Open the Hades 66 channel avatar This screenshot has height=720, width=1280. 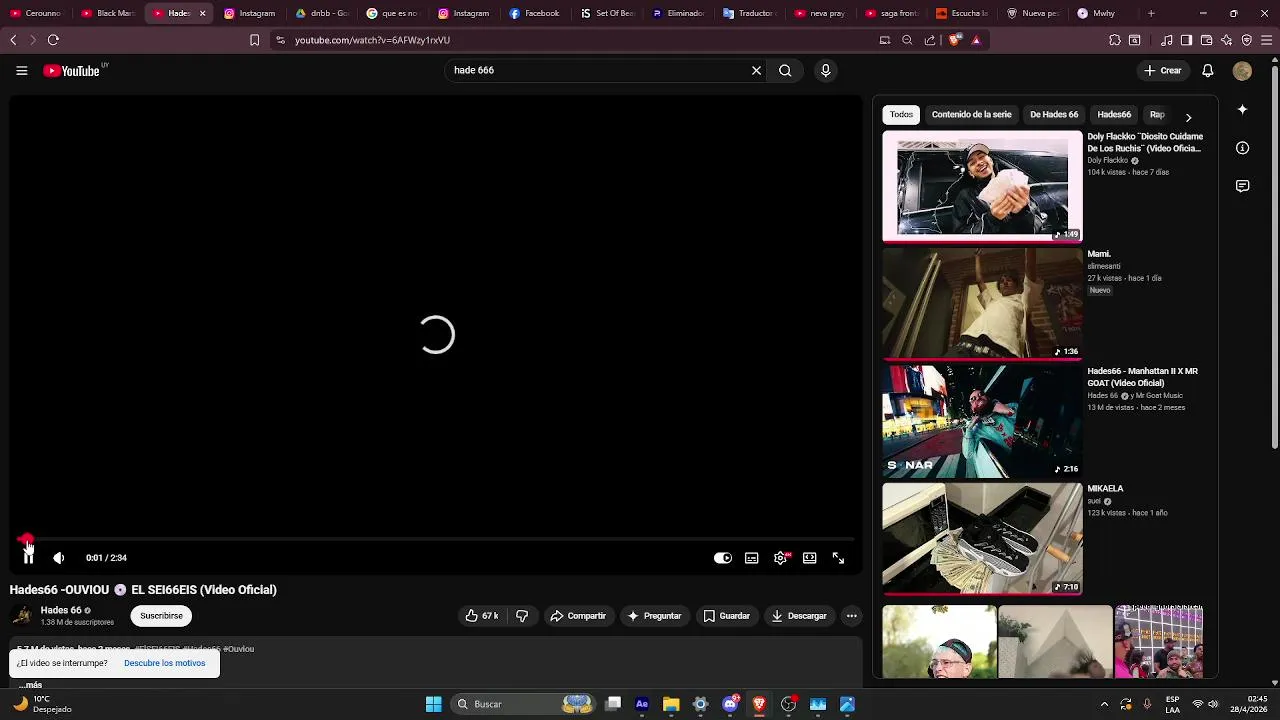point(22,616)
